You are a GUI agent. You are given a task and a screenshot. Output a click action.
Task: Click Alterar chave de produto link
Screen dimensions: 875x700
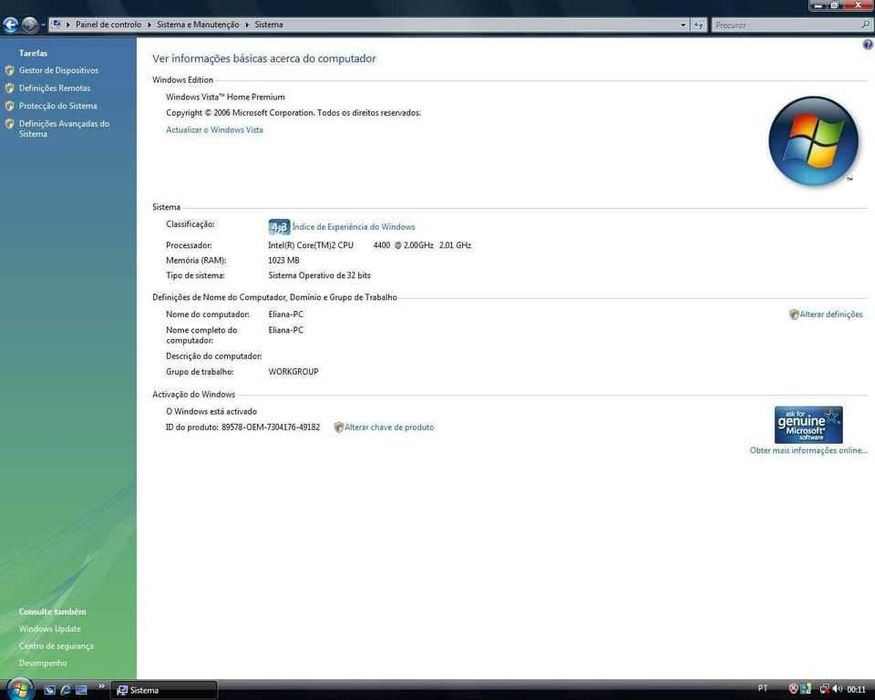click(390, 427)
